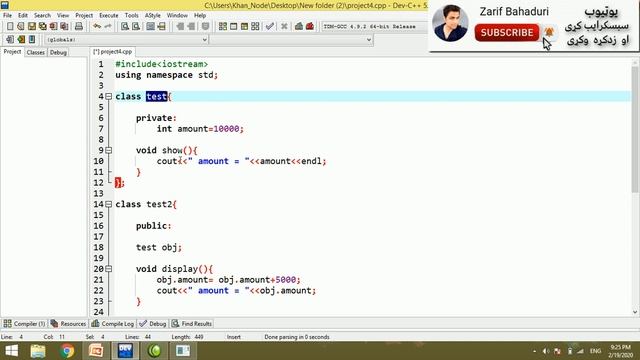Open the Debug bottom tab
This screenshot has height=360, width=640.
(153, 324)
